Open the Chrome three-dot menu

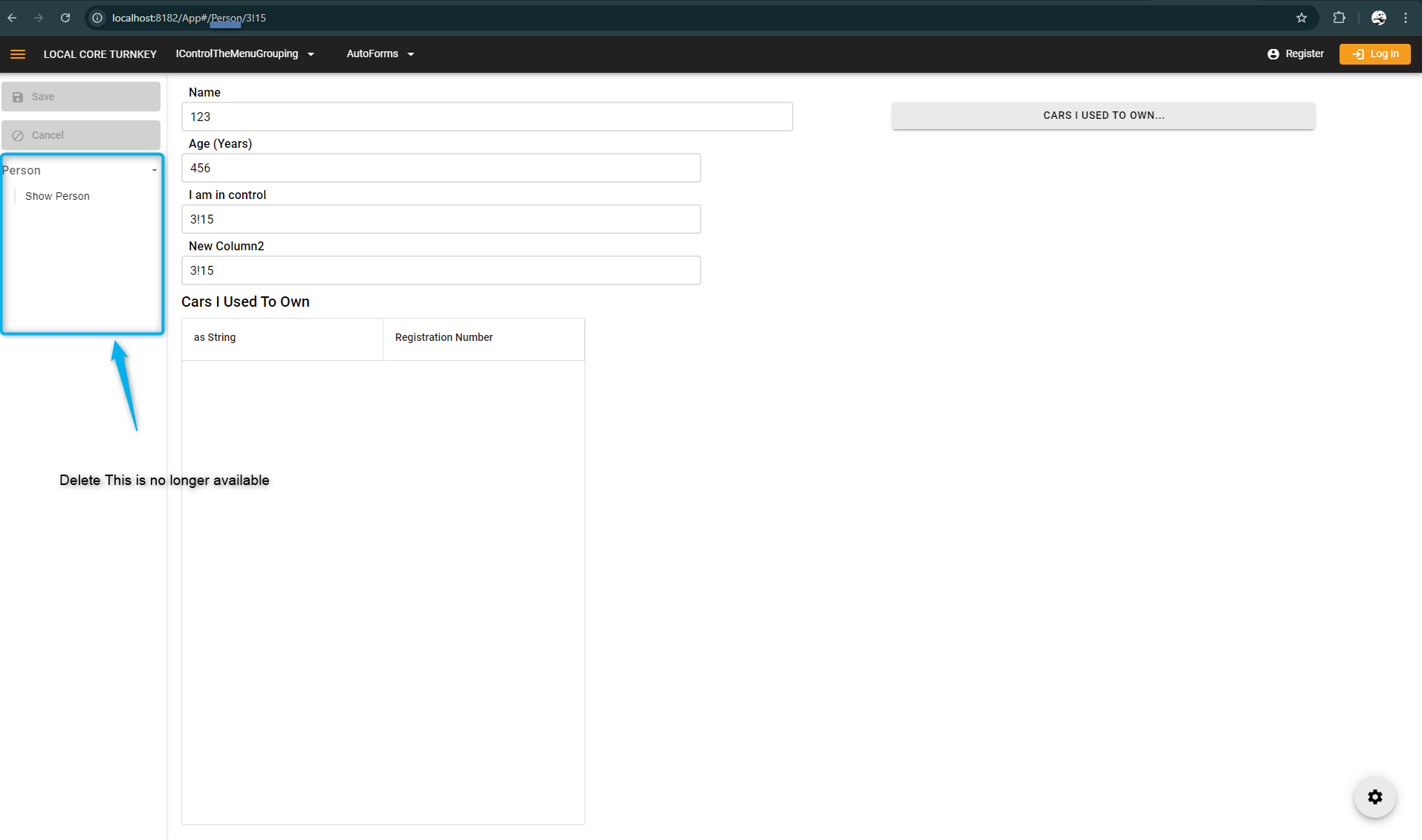(1406, 18)
